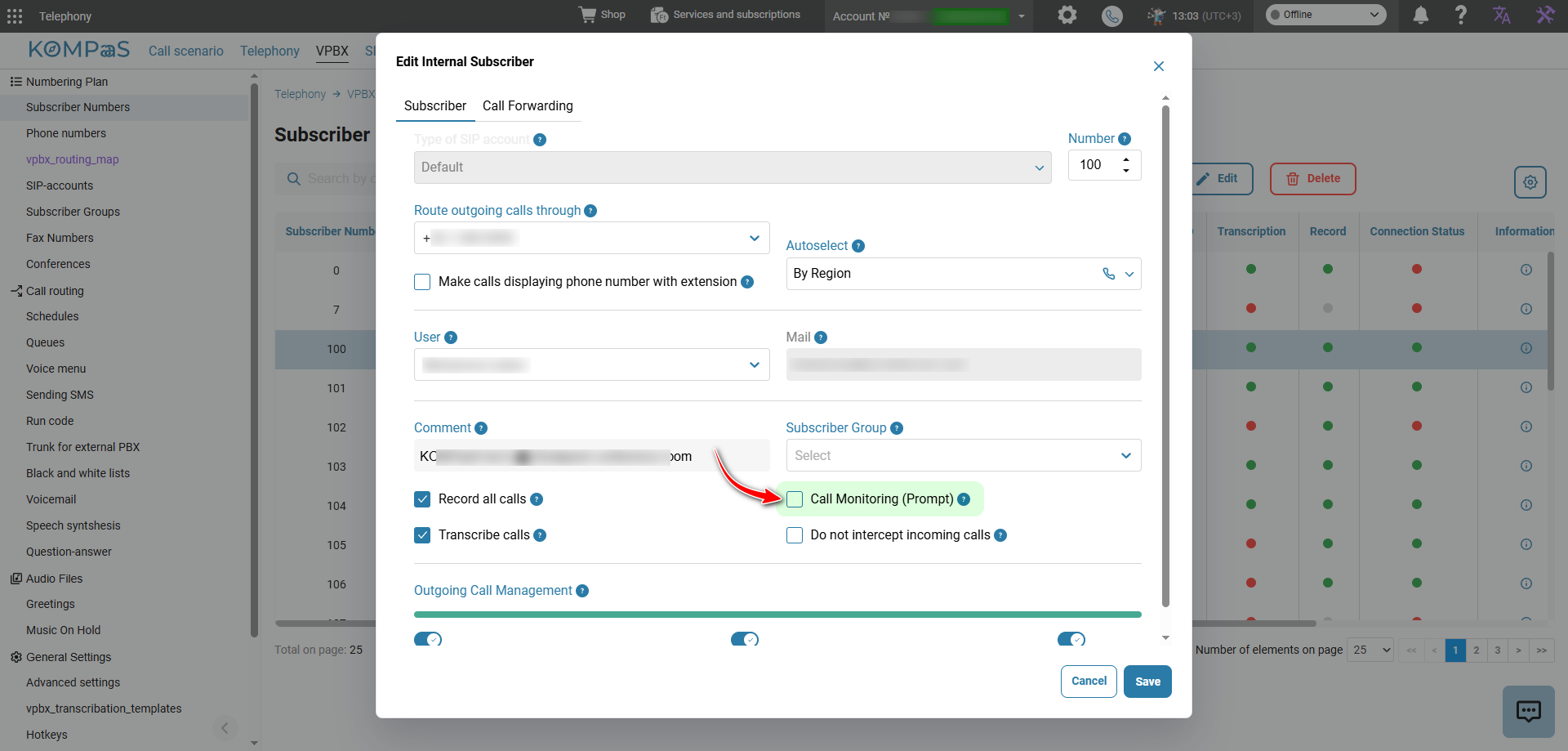The width and height of the screenshot is (1568, 751).
Task: Open Route outgoing calls through dropdown
Action: [591, 238]
